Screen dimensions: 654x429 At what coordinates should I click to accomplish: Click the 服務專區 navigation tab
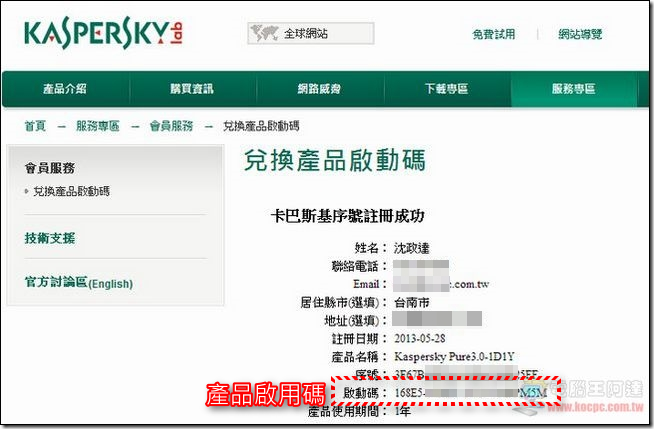click(x=574, y=89)
